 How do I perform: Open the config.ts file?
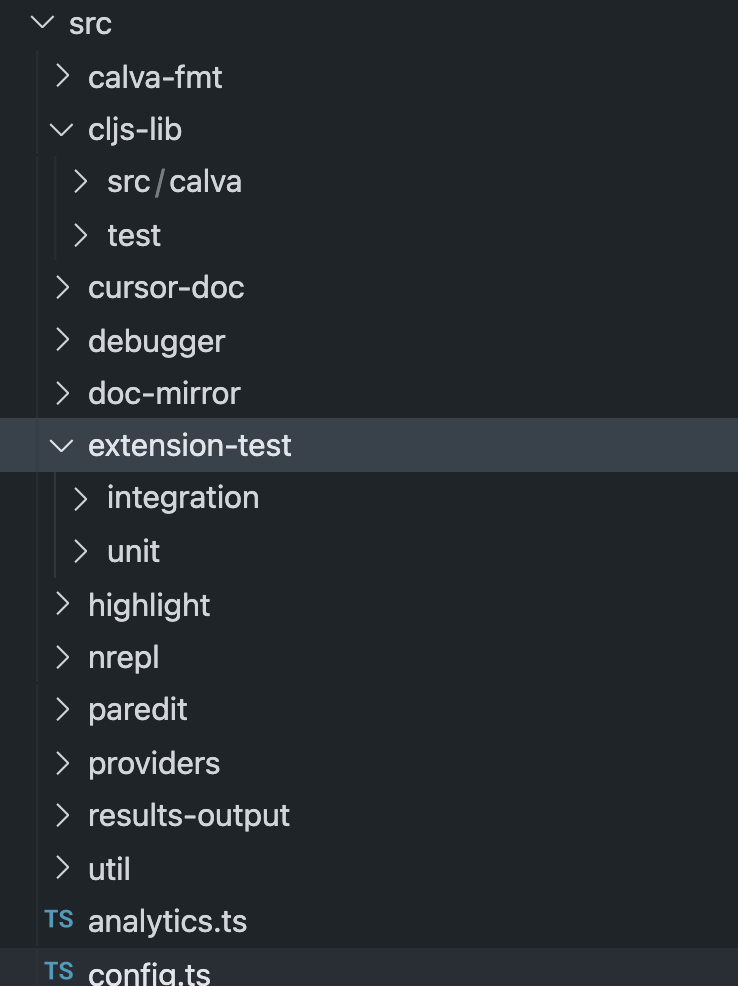click(x=148, y=972)
